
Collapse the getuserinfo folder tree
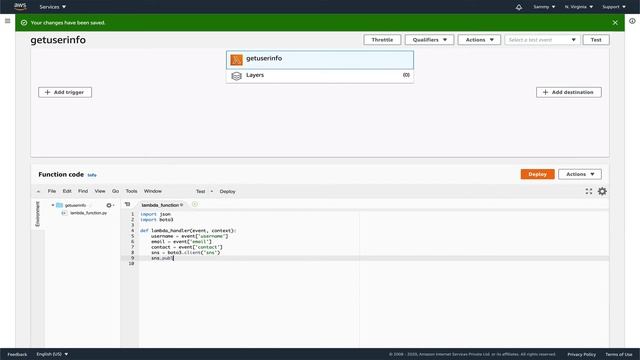click(x=53, y=205)
